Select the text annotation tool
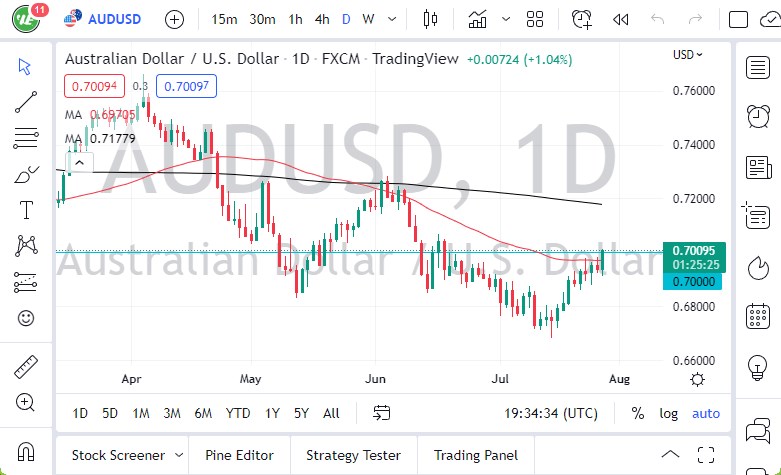 tap(26, 209)
